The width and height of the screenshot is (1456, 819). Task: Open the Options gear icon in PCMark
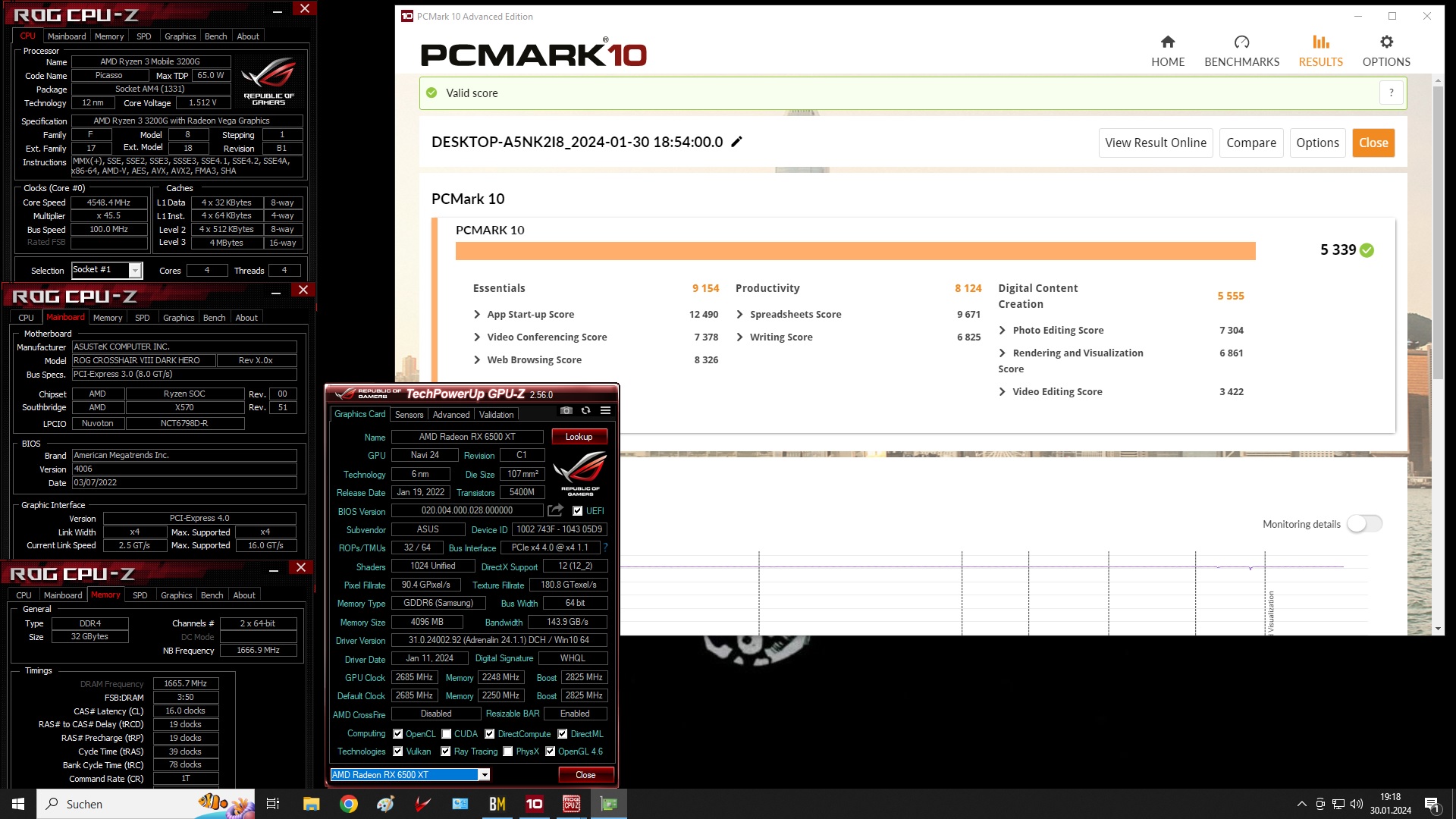tap(1386, 42)
